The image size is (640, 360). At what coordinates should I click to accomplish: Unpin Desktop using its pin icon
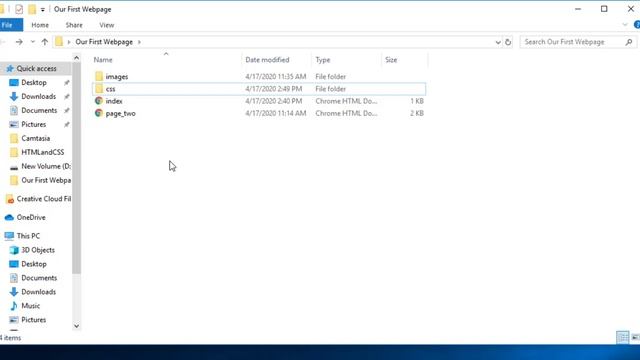(x=67, y=82)
